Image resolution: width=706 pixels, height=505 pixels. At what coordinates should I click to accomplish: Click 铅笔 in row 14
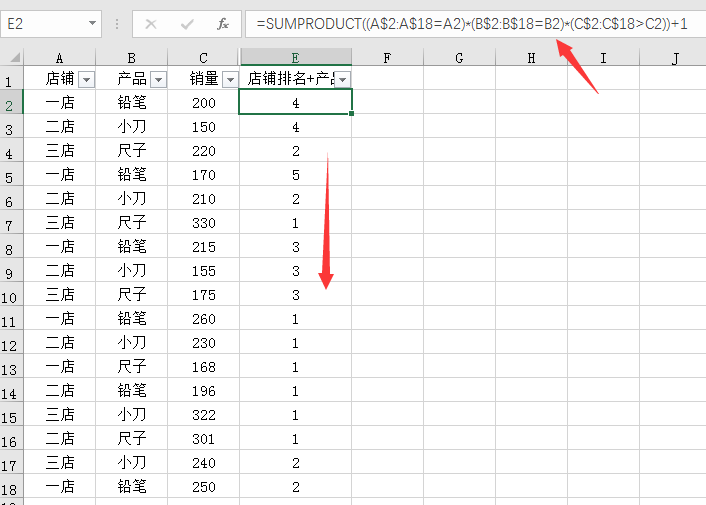131,391
